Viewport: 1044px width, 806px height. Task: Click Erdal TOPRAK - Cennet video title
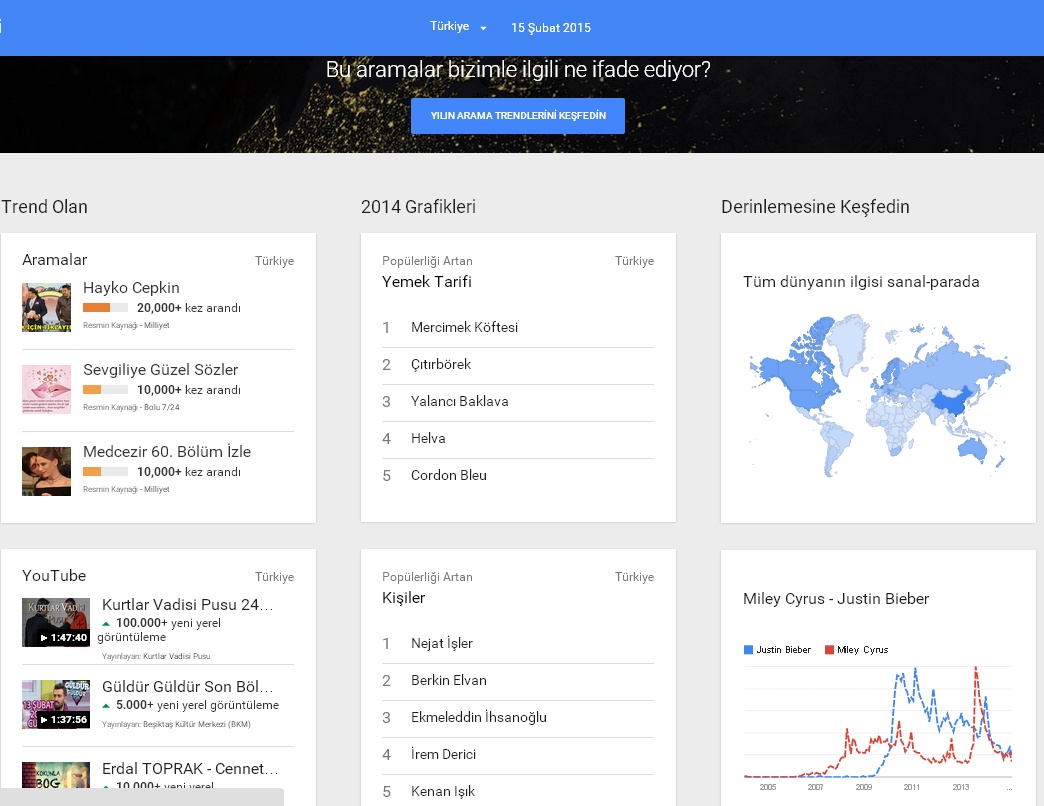(187, 769)
